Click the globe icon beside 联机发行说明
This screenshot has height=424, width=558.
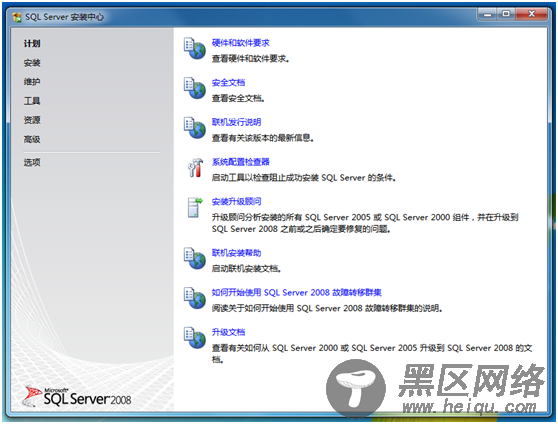195,127
